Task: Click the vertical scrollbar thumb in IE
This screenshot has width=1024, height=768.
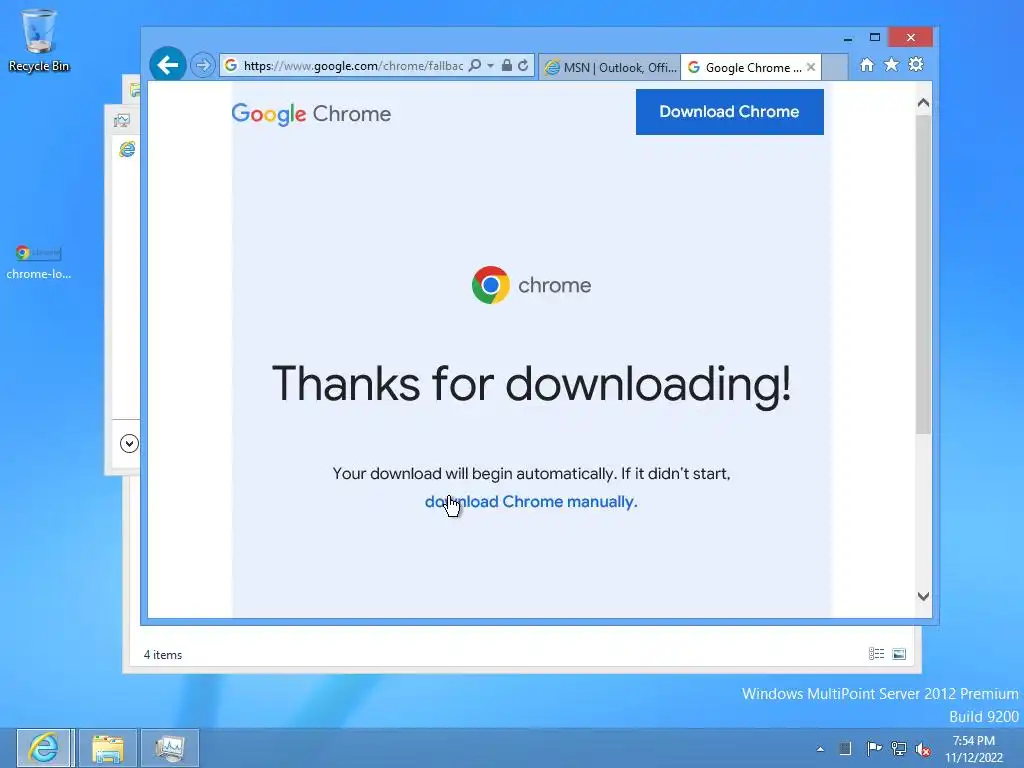Action: [x=923, y=274]
